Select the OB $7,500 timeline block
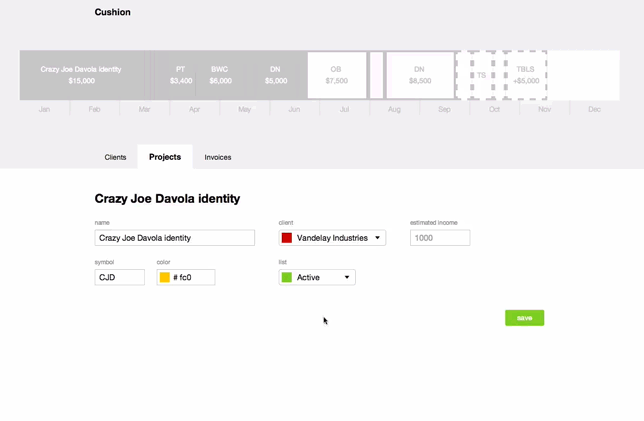 click(x=337, y=75)
